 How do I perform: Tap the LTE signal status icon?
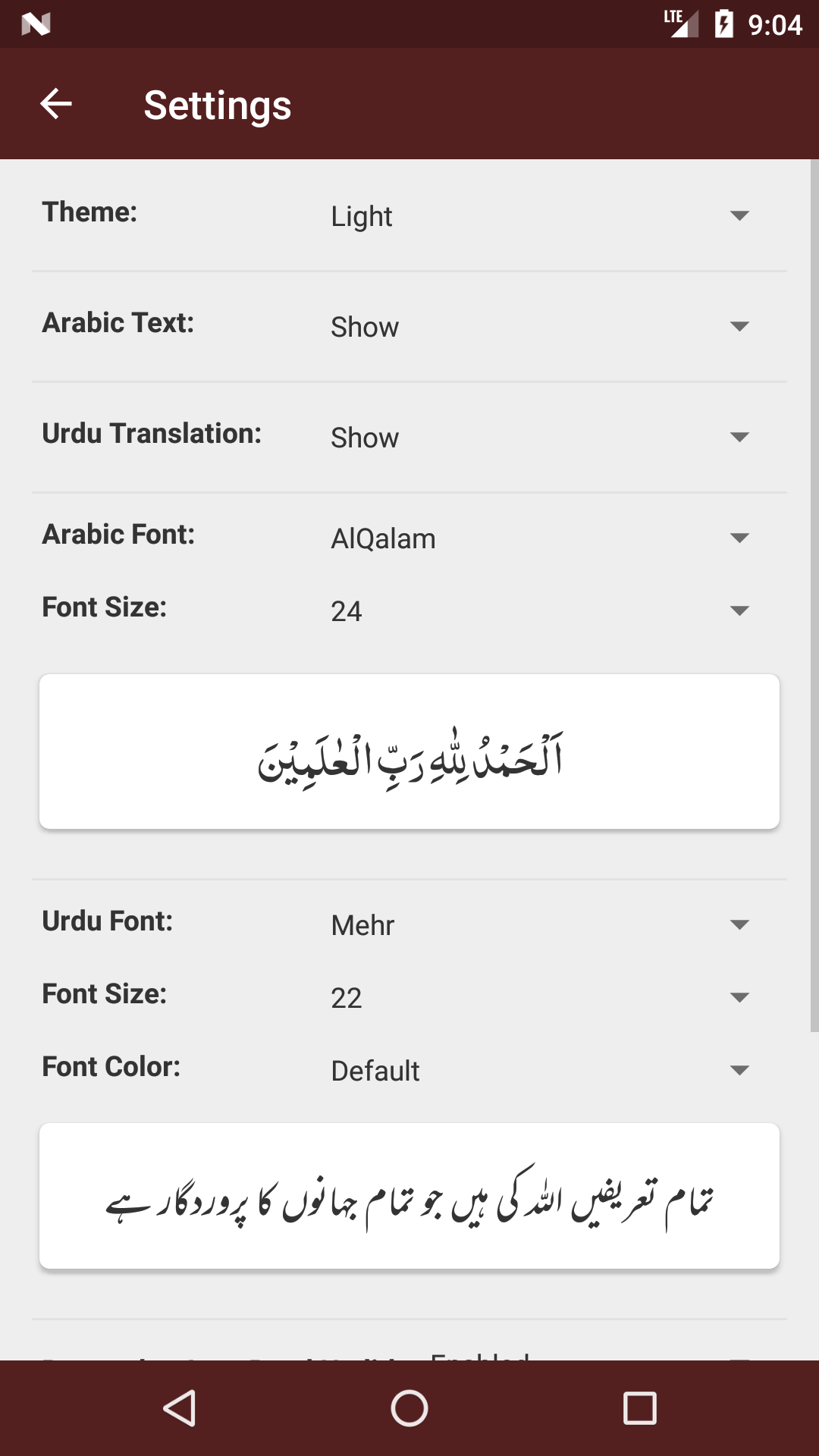point(680,24)
